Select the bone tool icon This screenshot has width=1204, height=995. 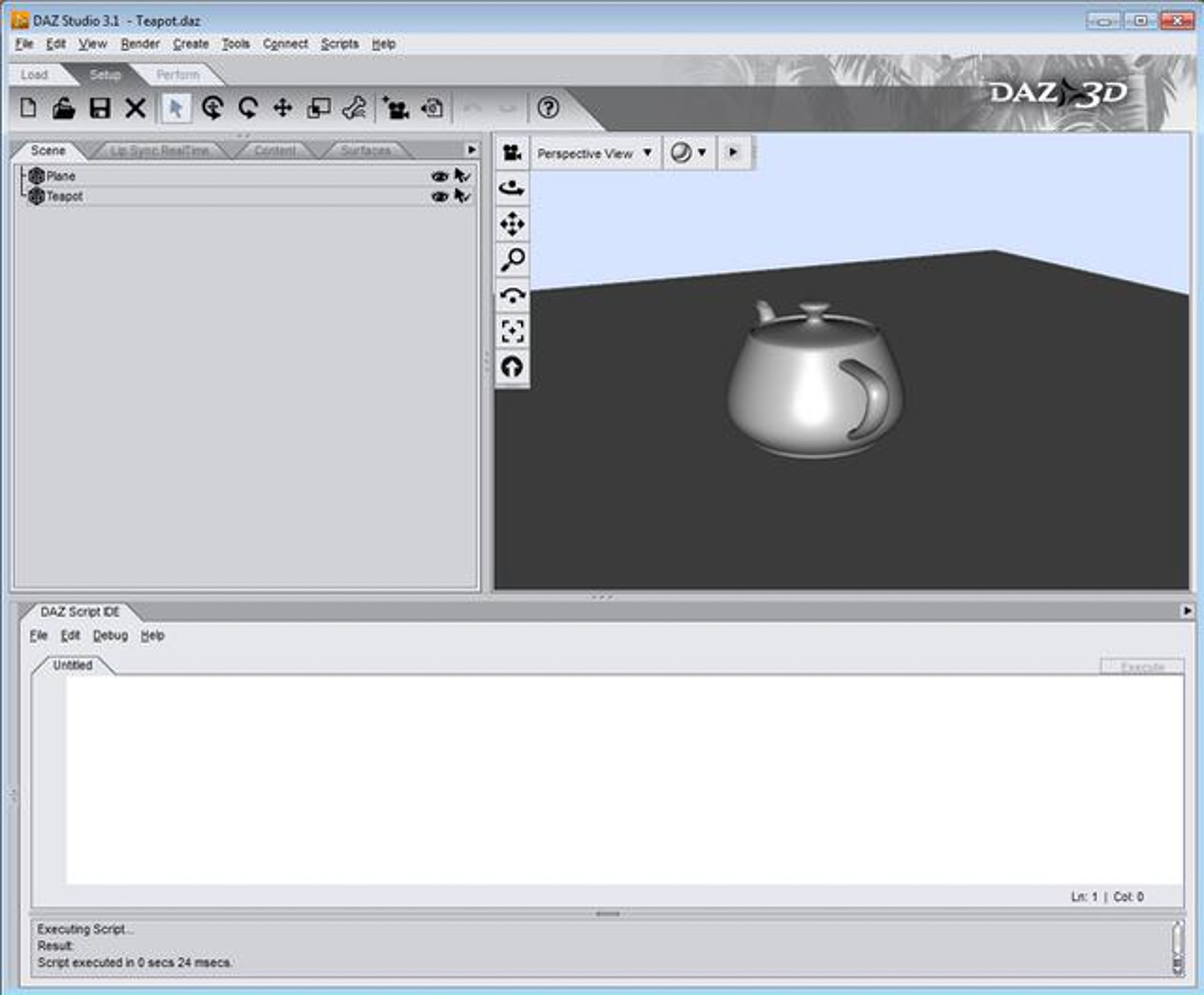(354, 108)
